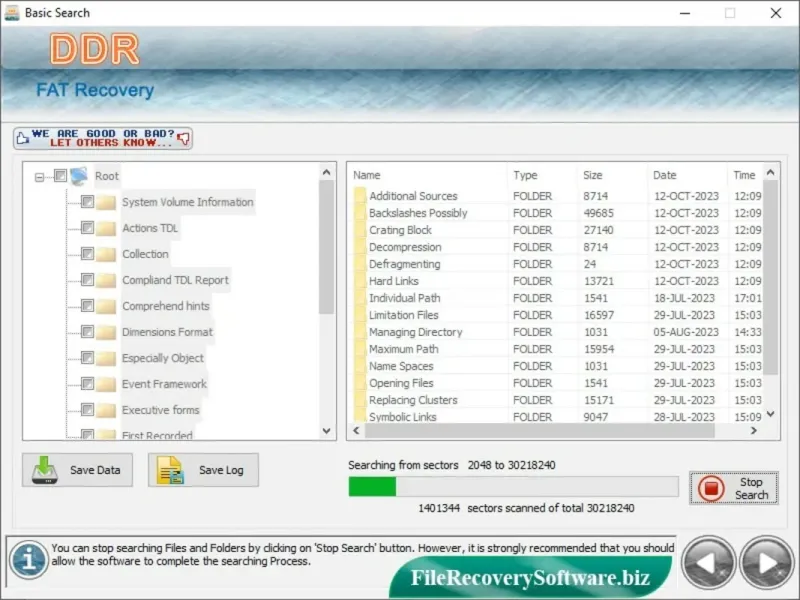Image resolution: width=800 pixels, height=600 pixels.
Task: Click the folder tree scroll-up arrow
Action: click(327, 172)
